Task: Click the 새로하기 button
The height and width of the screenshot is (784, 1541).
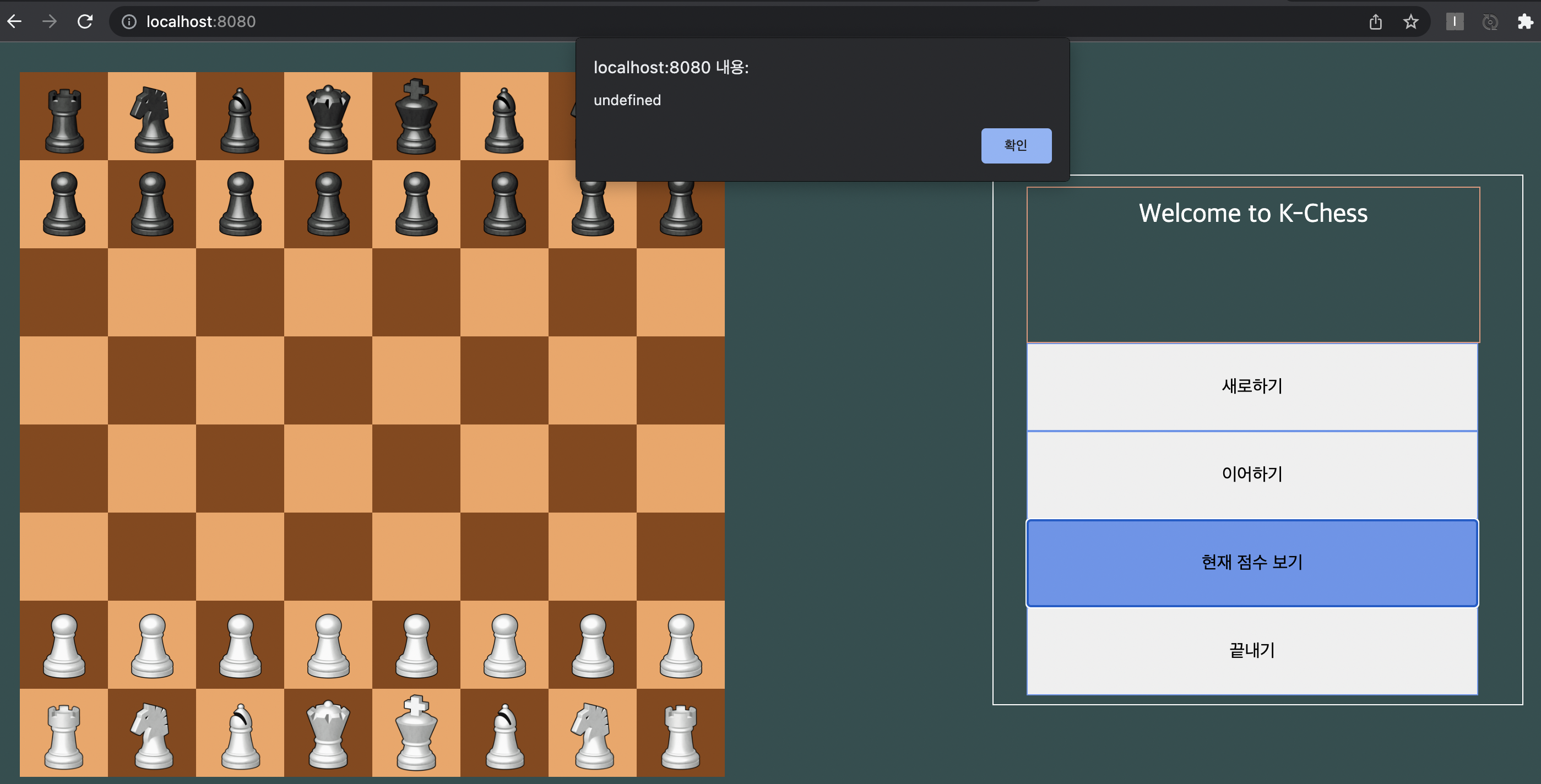Action: 1251,386
